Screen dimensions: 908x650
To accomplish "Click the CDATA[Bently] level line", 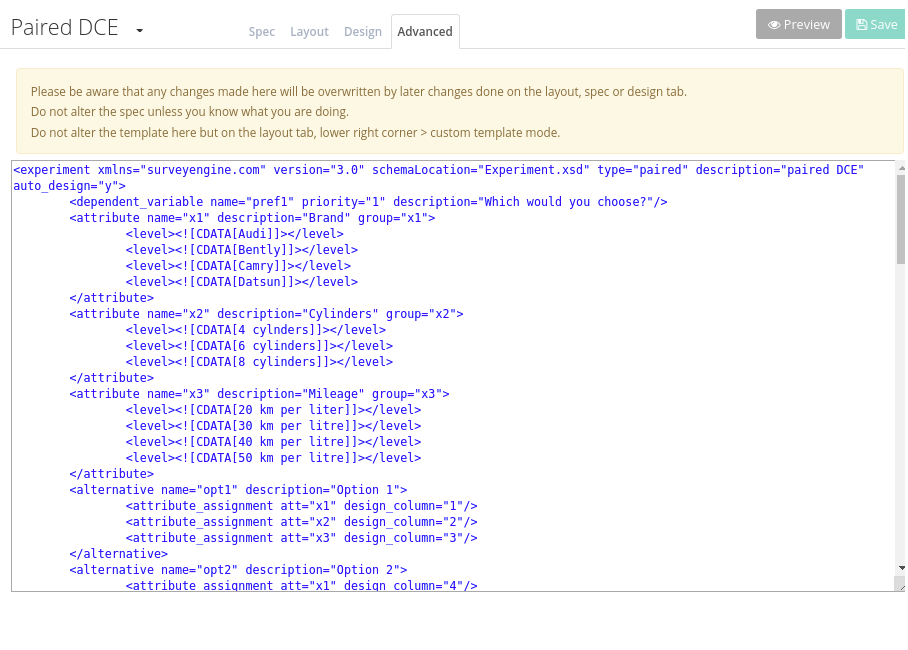I will 241,250.
